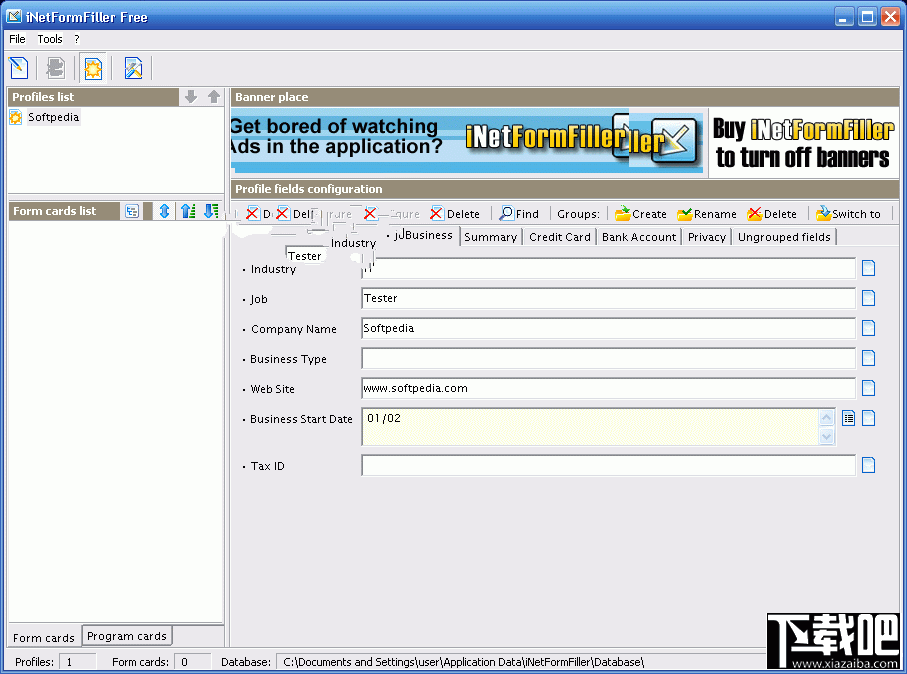Open the Tools menu
Viewport: 907px width, 674px height.
tap(50, 39)
